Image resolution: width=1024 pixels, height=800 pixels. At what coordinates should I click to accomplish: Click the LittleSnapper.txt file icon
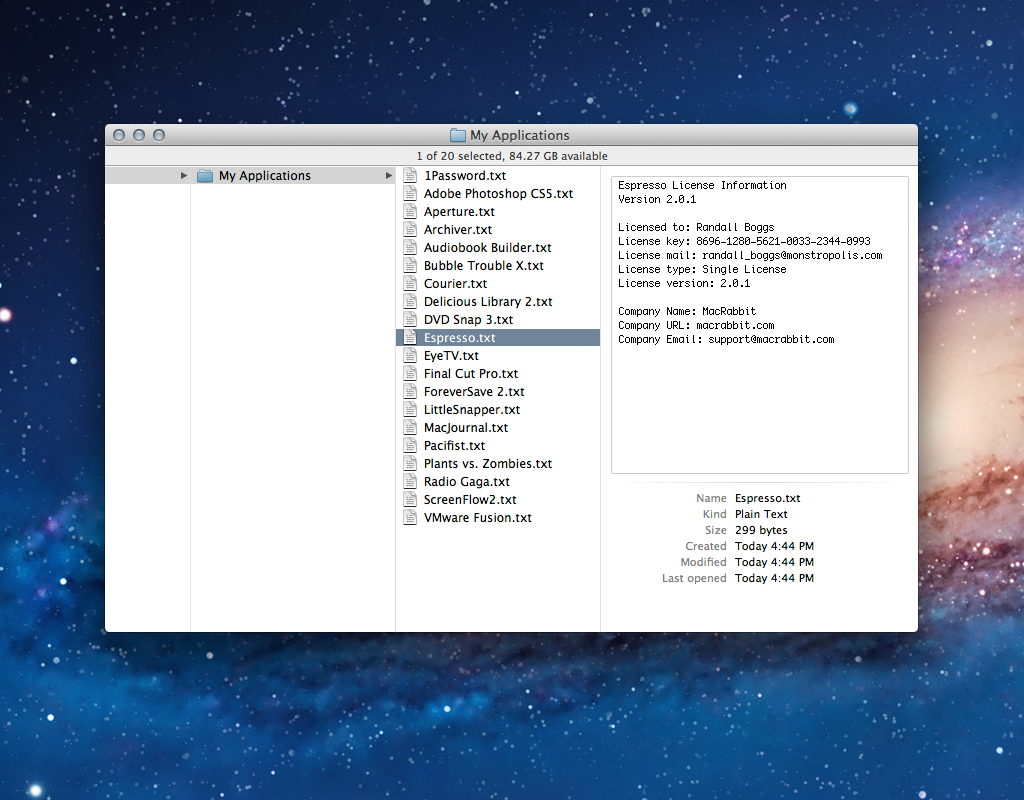point(410,409)
